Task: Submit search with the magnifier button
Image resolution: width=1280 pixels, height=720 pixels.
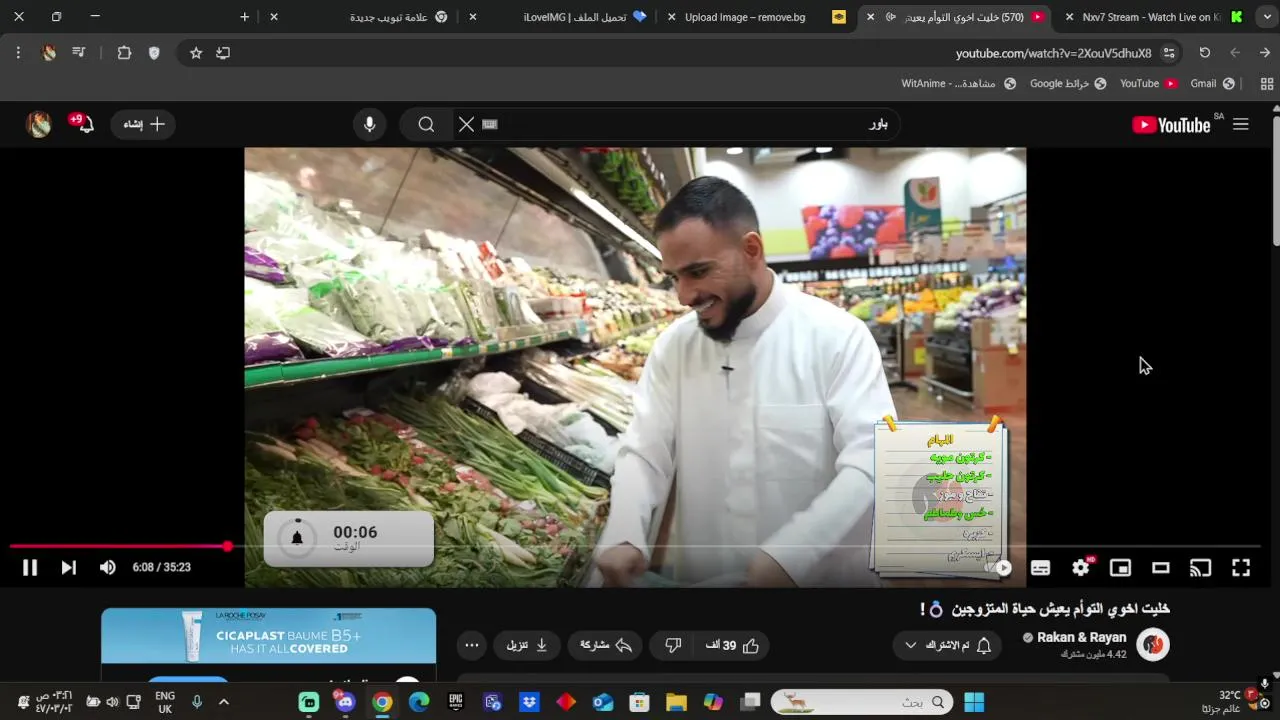Action: pyautogui.click(x=426, y=124)
